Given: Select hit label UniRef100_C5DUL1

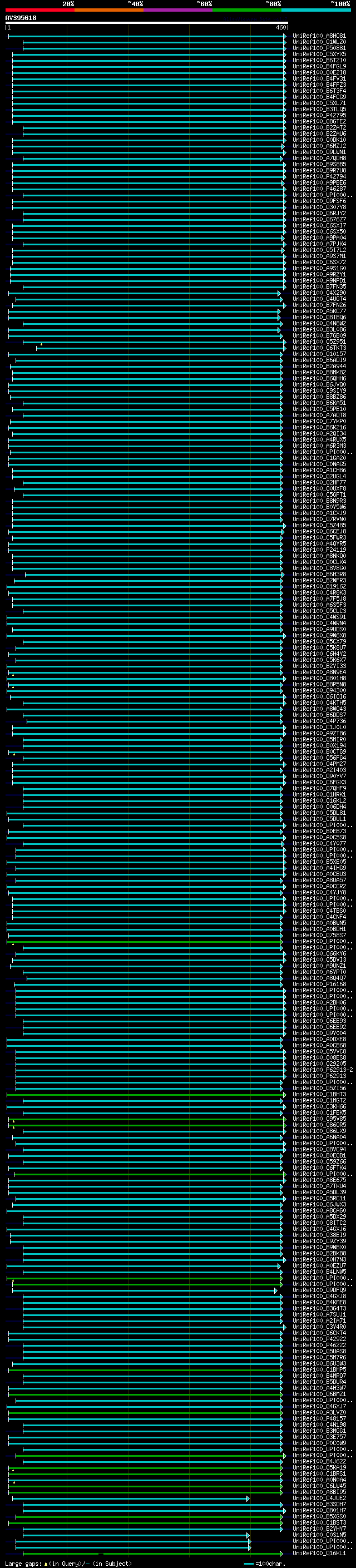Looking at the screenshot, I should point(319,819).
